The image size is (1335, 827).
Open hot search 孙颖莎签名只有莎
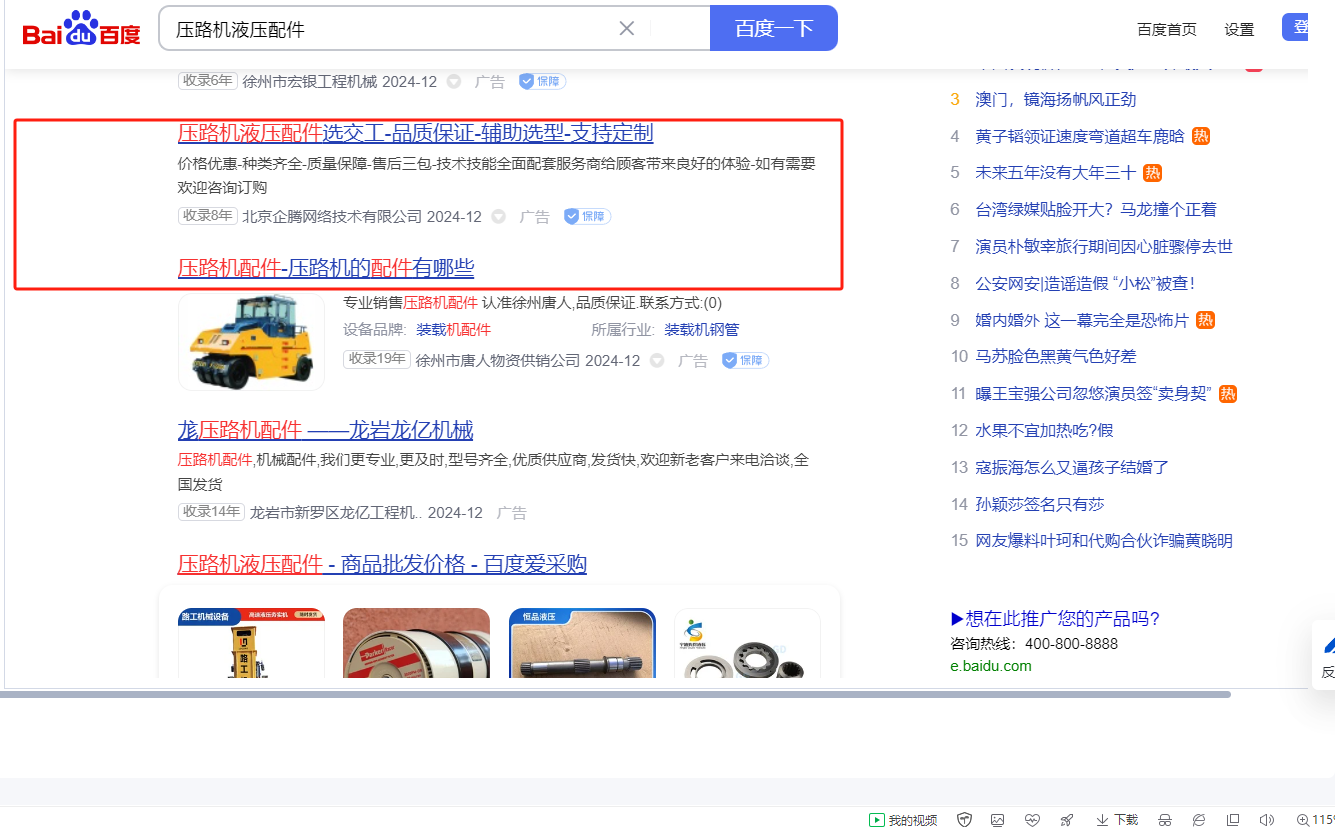[1040, 505]
